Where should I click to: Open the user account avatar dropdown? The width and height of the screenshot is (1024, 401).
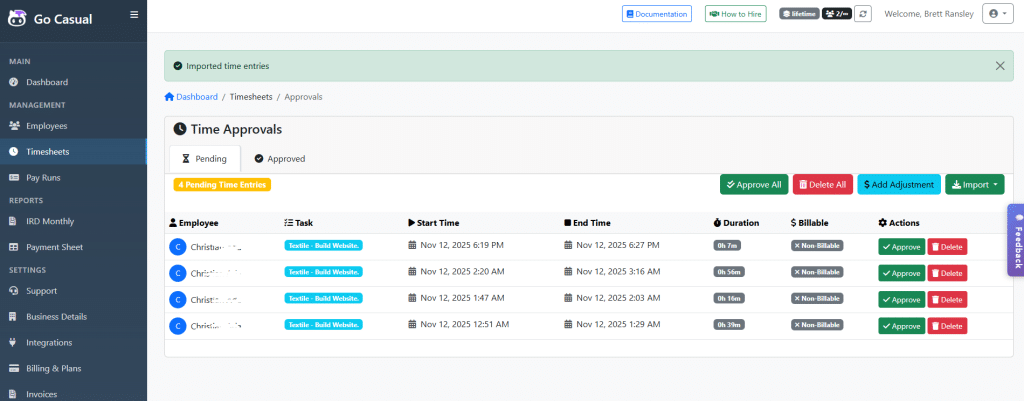997,14
